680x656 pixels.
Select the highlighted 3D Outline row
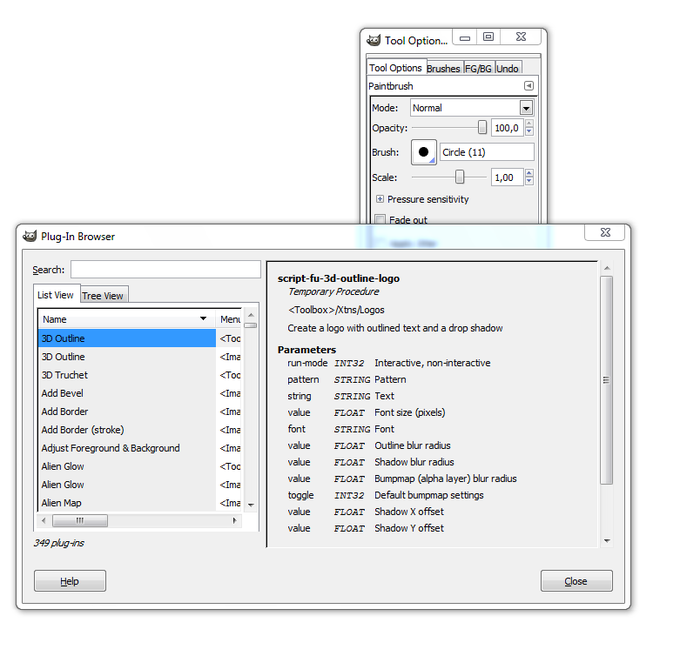point(140,338)
